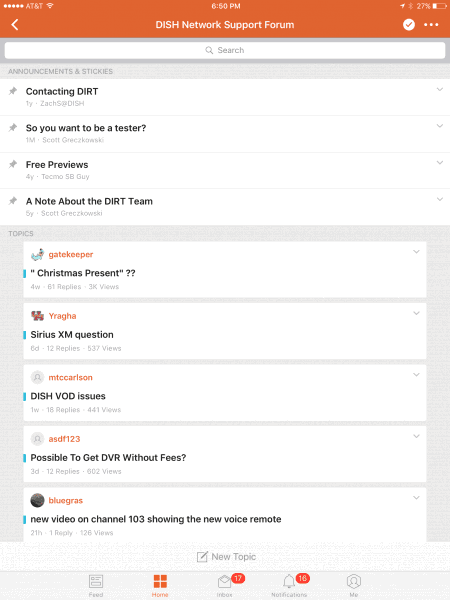Click pin icon beside So you want to be a tester?
Screen dimensions: 450x600
(13, 127)
